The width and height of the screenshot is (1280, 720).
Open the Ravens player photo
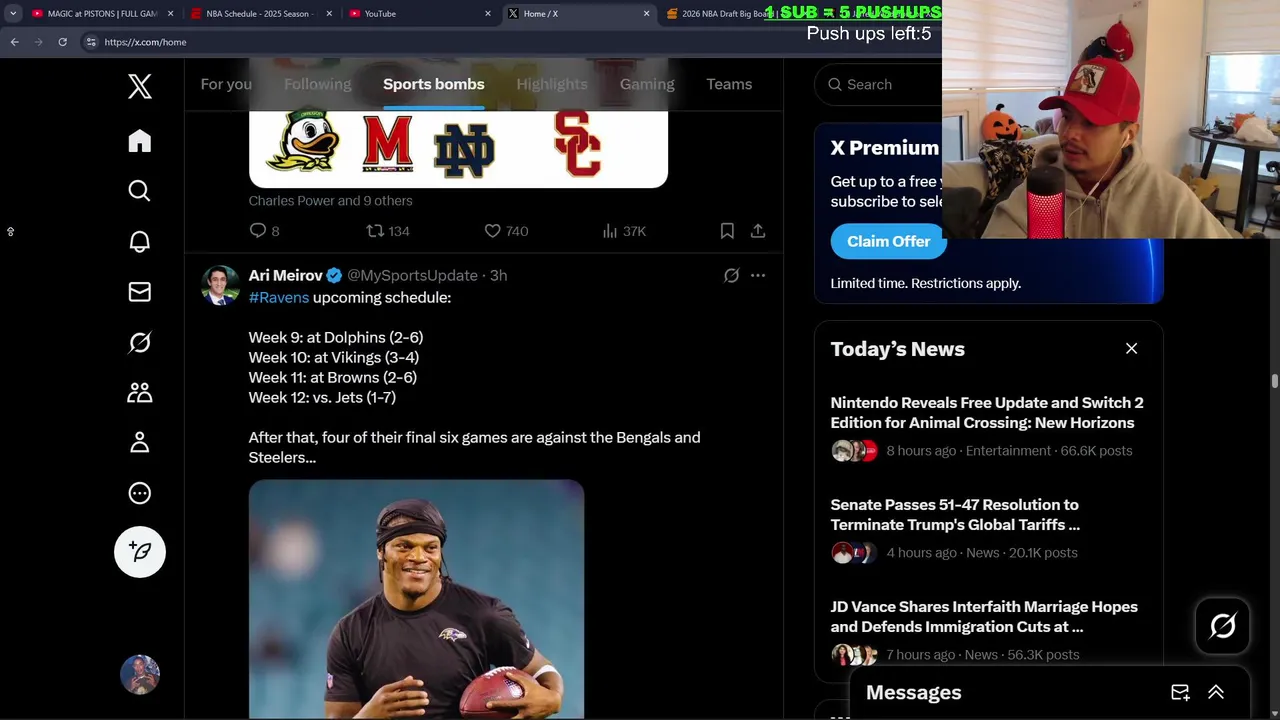pos(416,599)
